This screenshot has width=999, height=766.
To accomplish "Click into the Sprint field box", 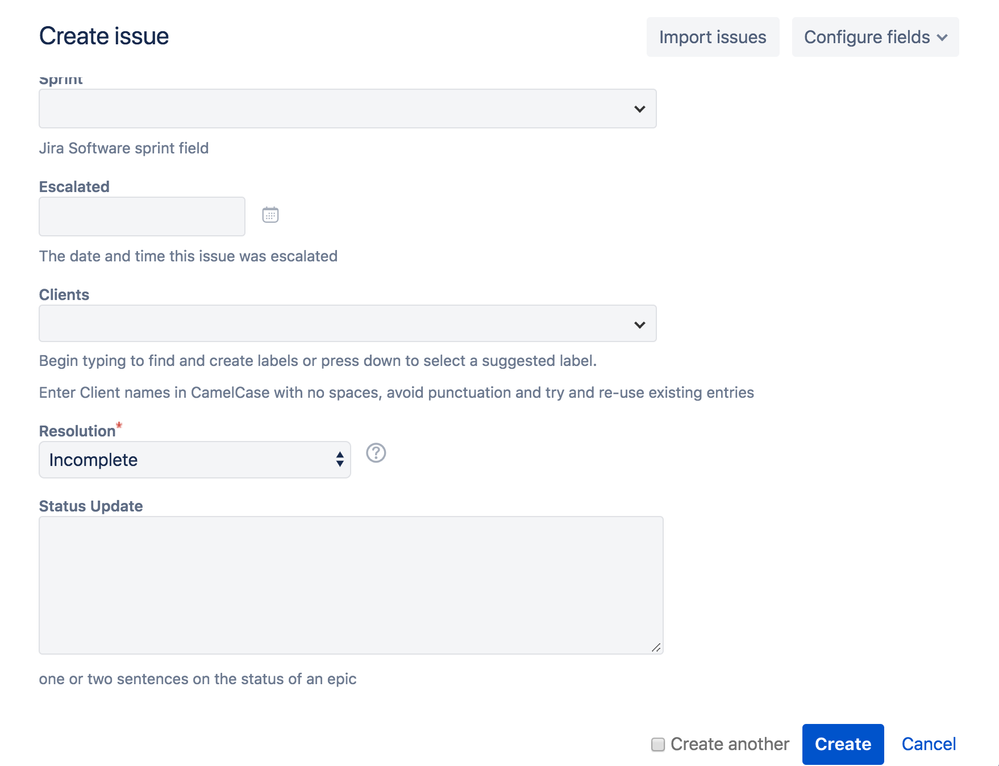I will [330, 109].
